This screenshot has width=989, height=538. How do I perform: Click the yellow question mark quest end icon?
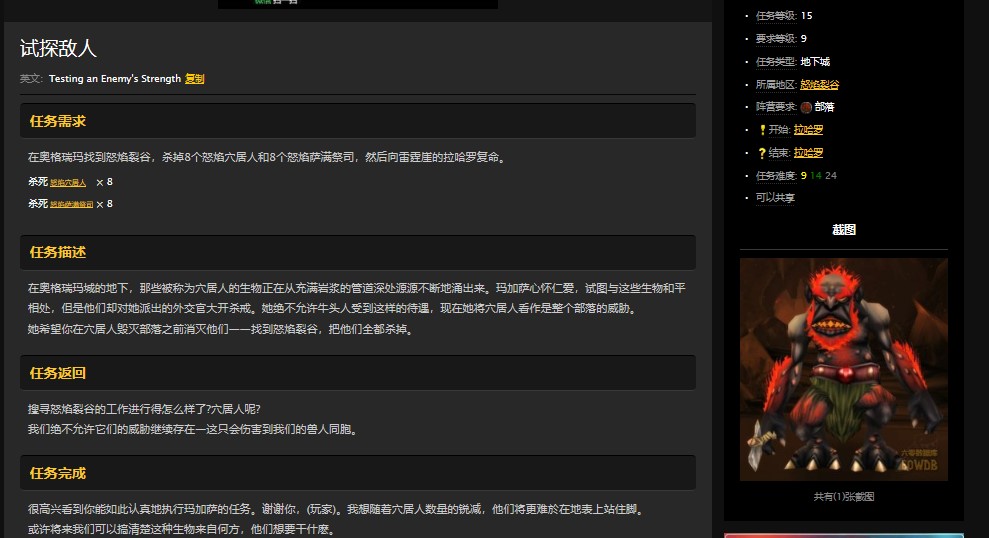click(762, 153)
